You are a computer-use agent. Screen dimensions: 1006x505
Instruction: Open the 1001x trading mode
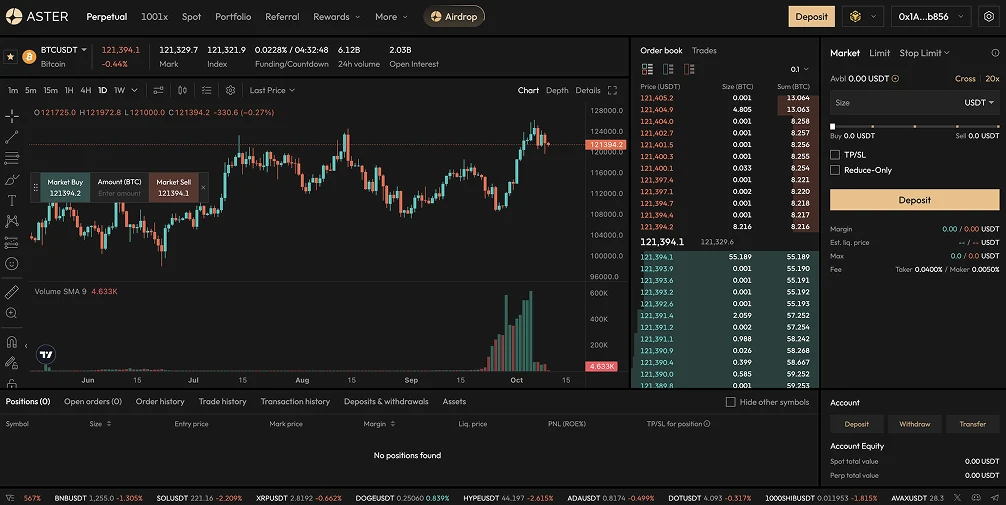tap(154, 17)
